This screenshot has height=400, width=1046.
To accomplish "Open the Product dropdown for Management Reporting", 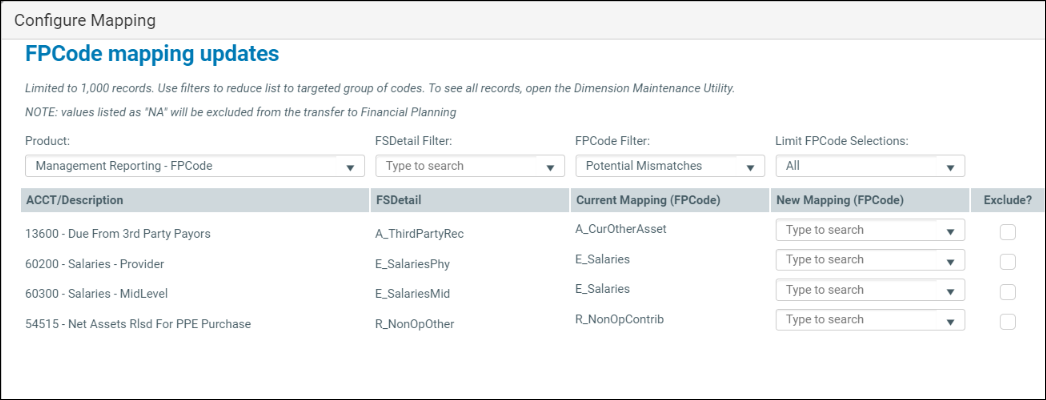I will point(194,166).
